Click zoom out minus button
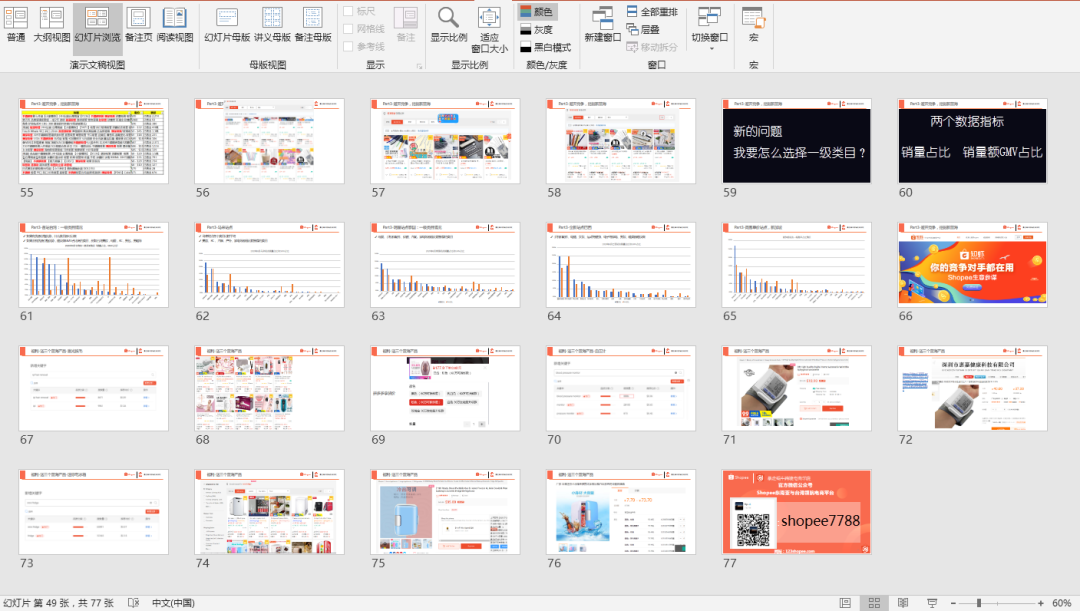This screenshot has width=1080, height=611. (953, 603)
